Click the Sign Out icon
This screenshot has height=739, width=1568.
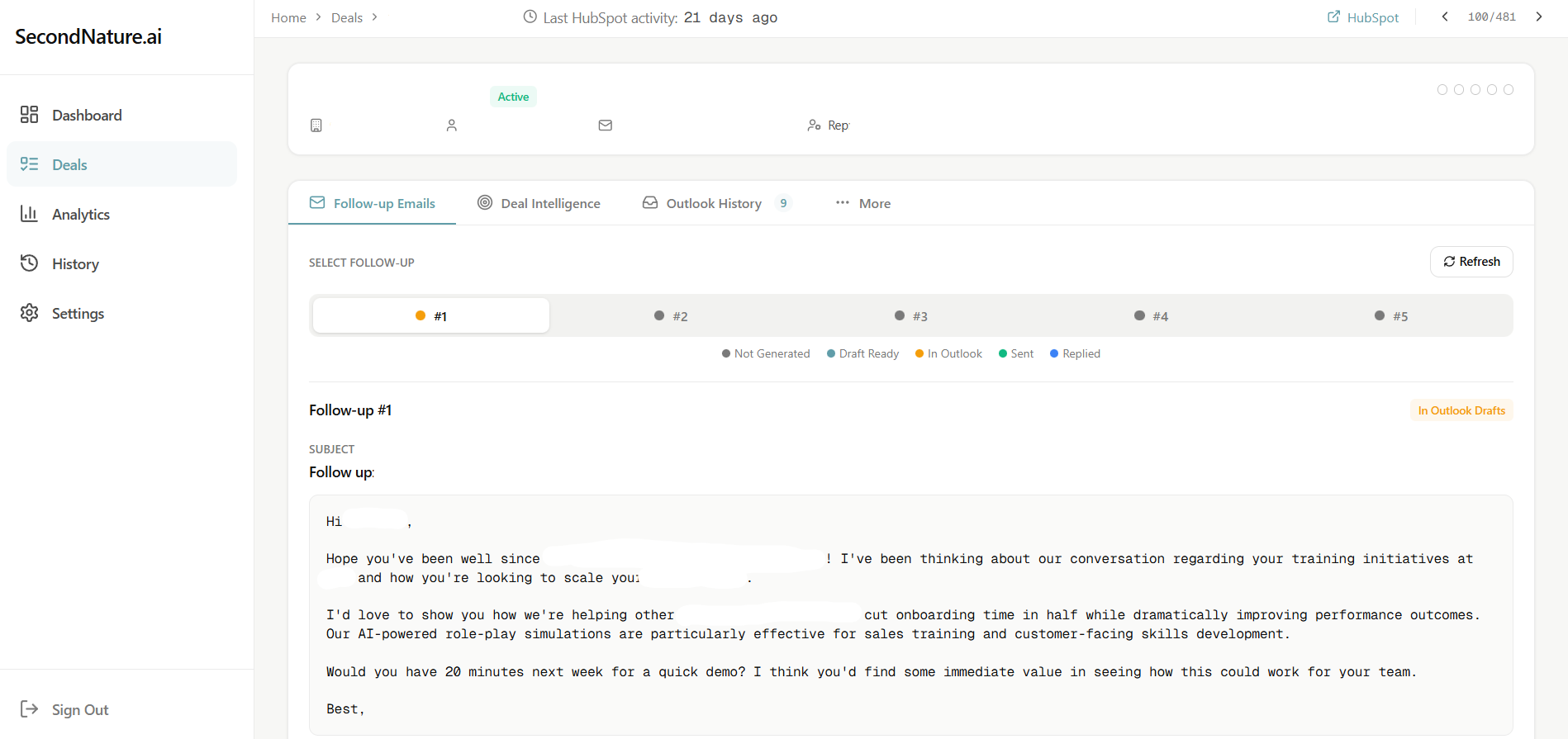pyautogui.click(x=29, y=709)
